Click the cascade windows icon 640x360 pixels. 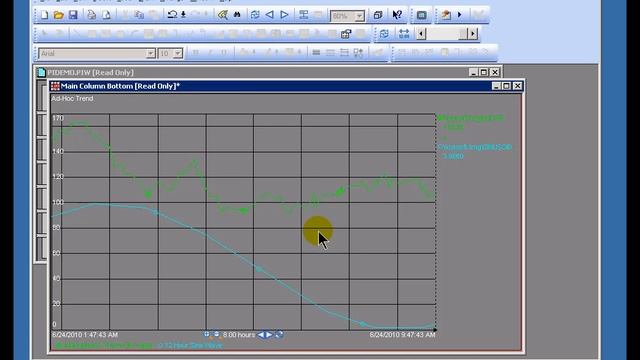pyautogui.click(x=378, y=15)
